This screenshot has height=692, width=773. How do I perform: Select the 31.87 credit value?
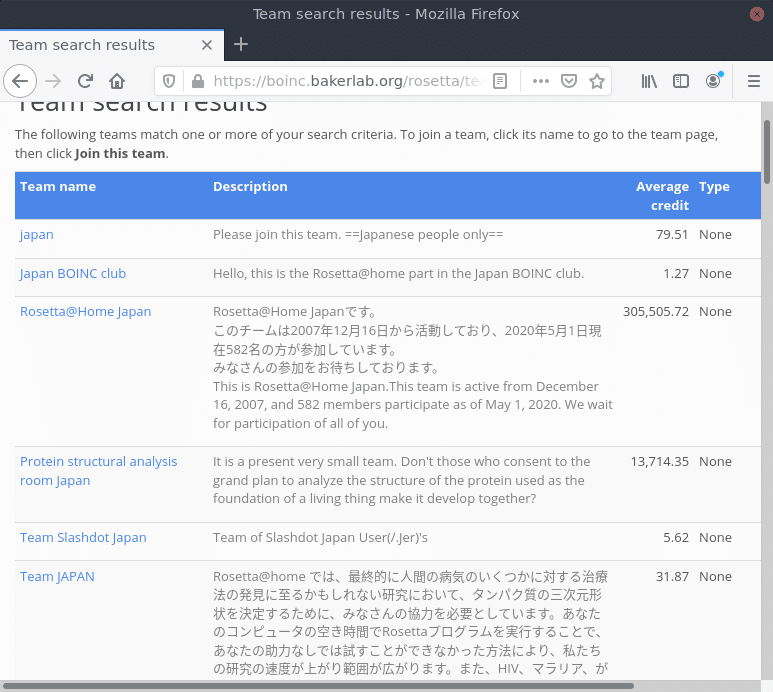click(672, 576)
